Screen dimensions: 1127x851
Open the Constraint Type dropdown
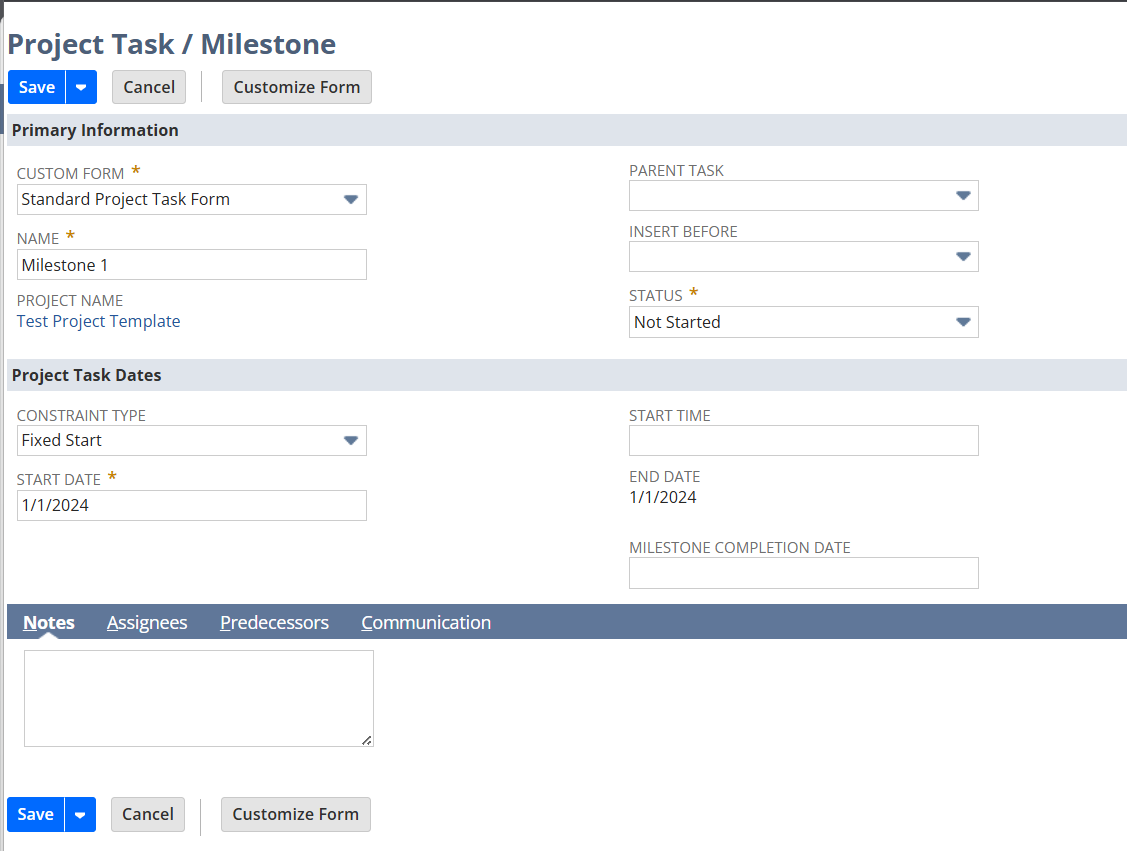pyautogui.click(x=350, y=440)
